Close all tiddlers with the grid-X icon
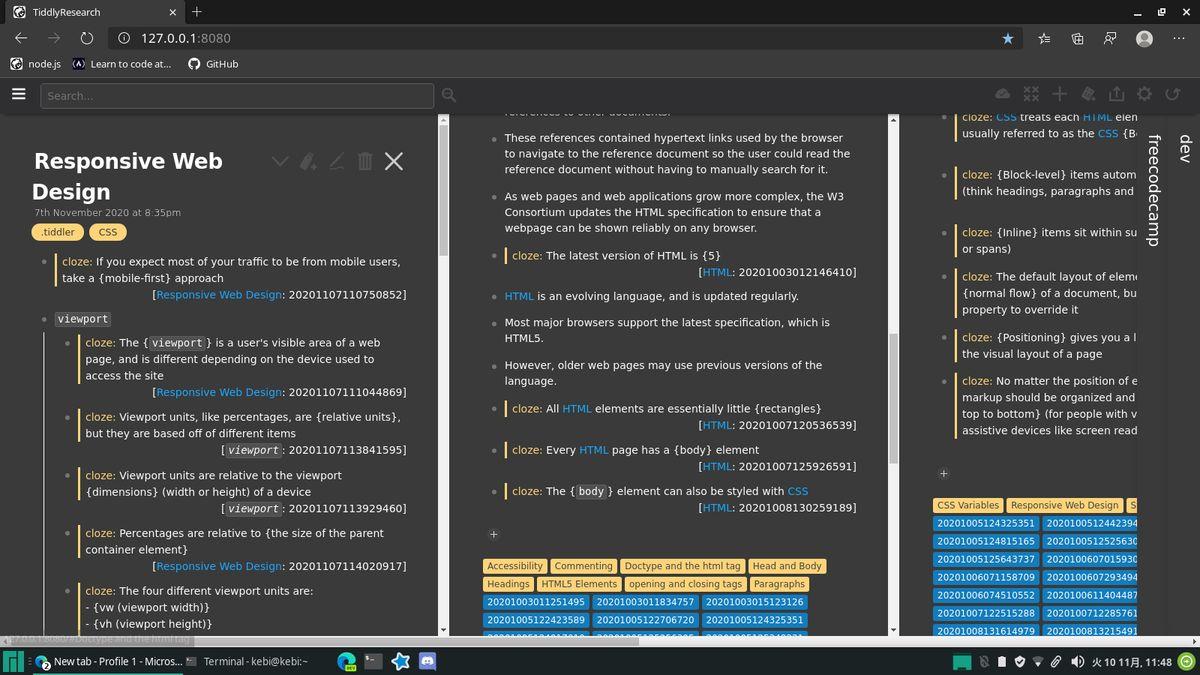The image size is (1200, 675). [1031, 94]
